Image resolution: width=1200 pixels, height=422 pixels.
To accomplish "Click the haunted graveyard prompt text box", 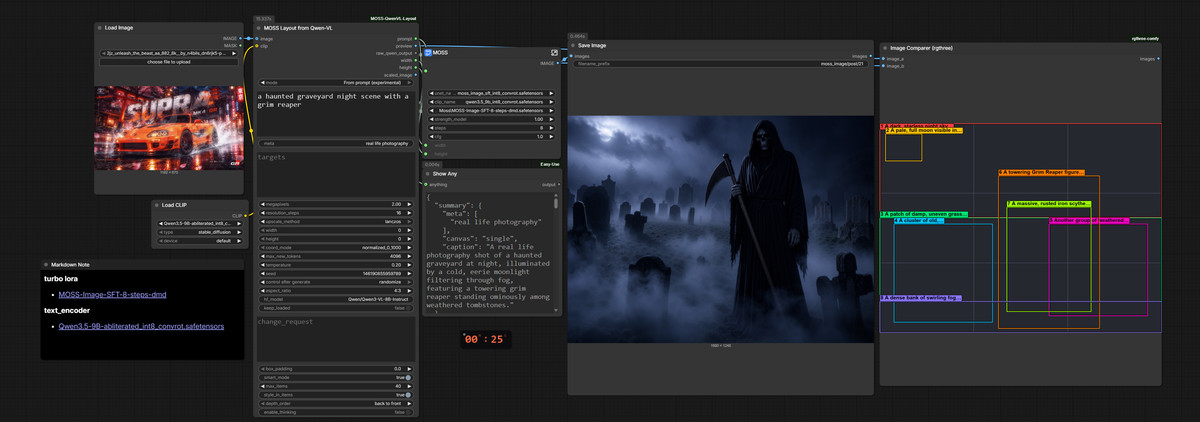I will [x=335, y=112].
